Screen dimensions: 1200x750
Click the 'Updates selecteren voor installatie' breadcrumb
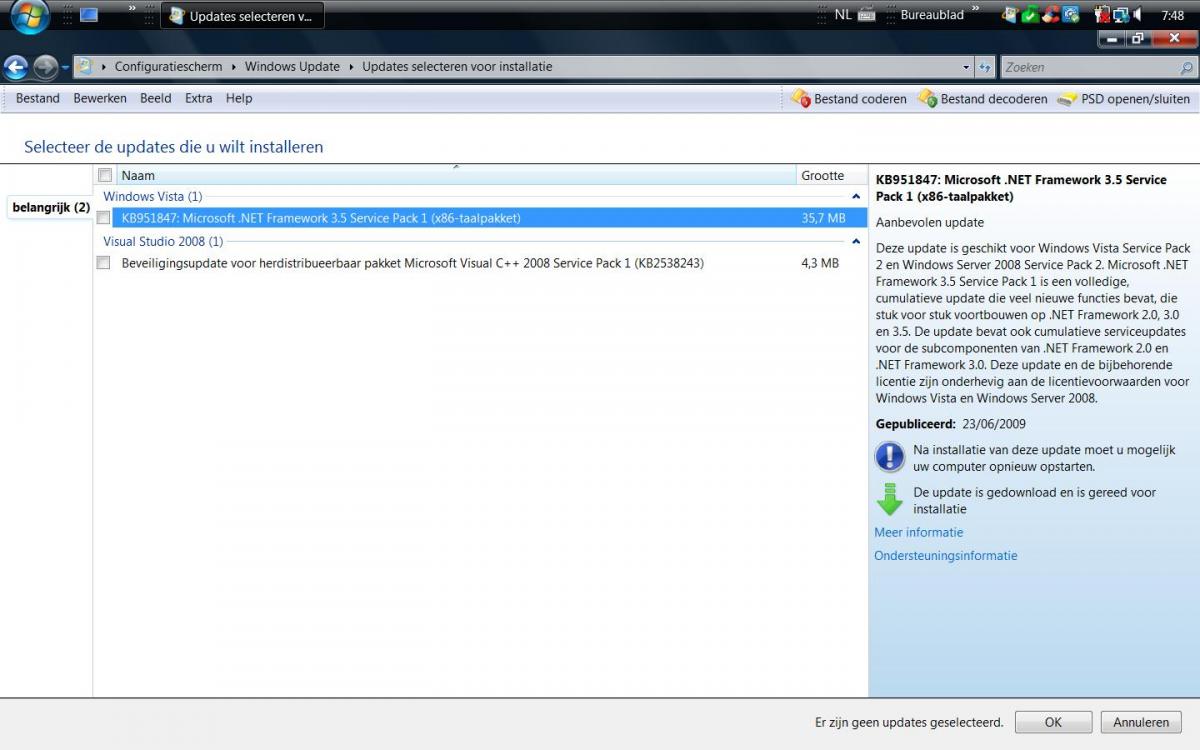pyautogui.click(x=457, y=67)
